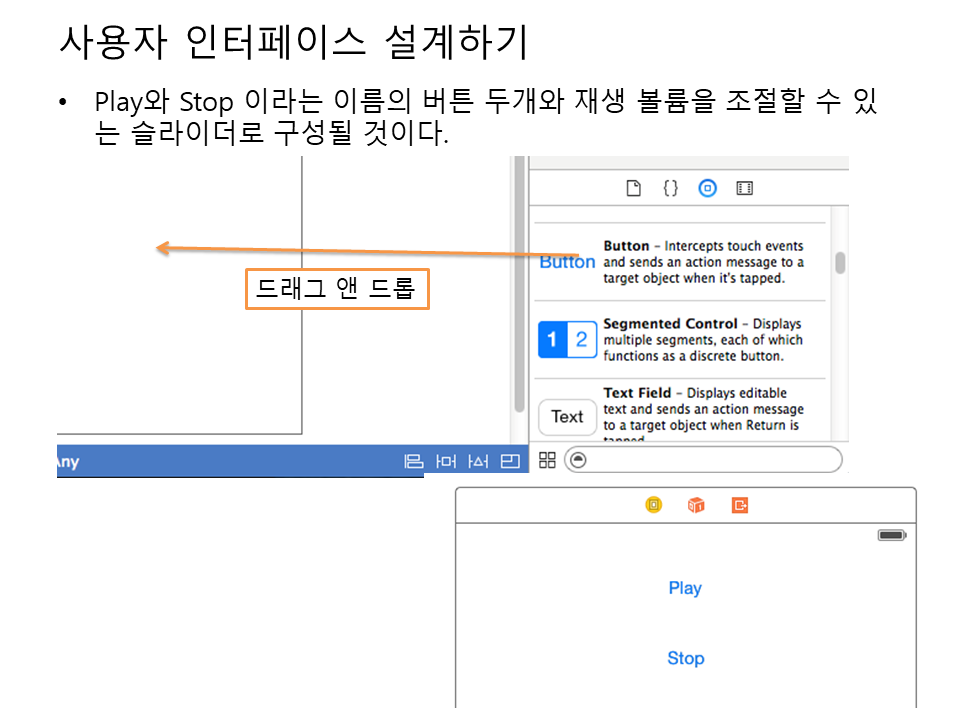The height and width of the screenshot is (720, 960).
Task: Toggle library grid icon view
Action: coord(547,460)
